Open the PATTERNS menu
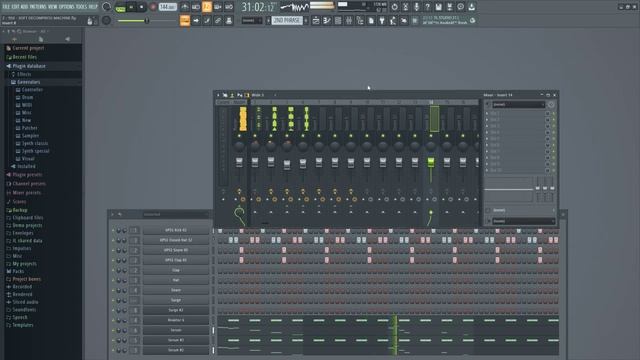640x360 pixels. [38, 7]
